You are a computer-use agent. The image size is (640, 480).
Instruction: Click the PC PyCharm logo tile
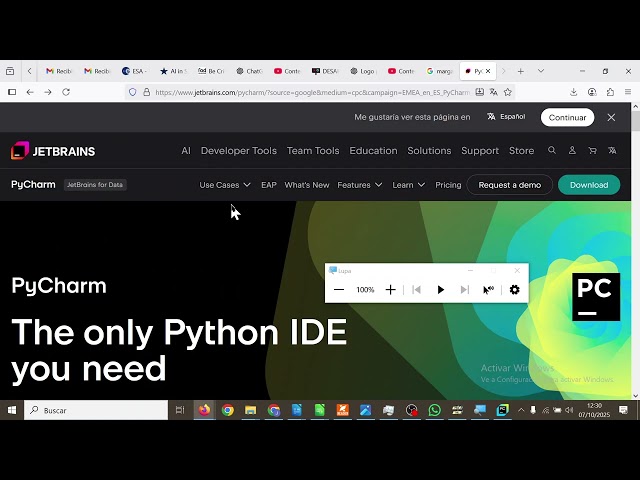click(596, 297)
